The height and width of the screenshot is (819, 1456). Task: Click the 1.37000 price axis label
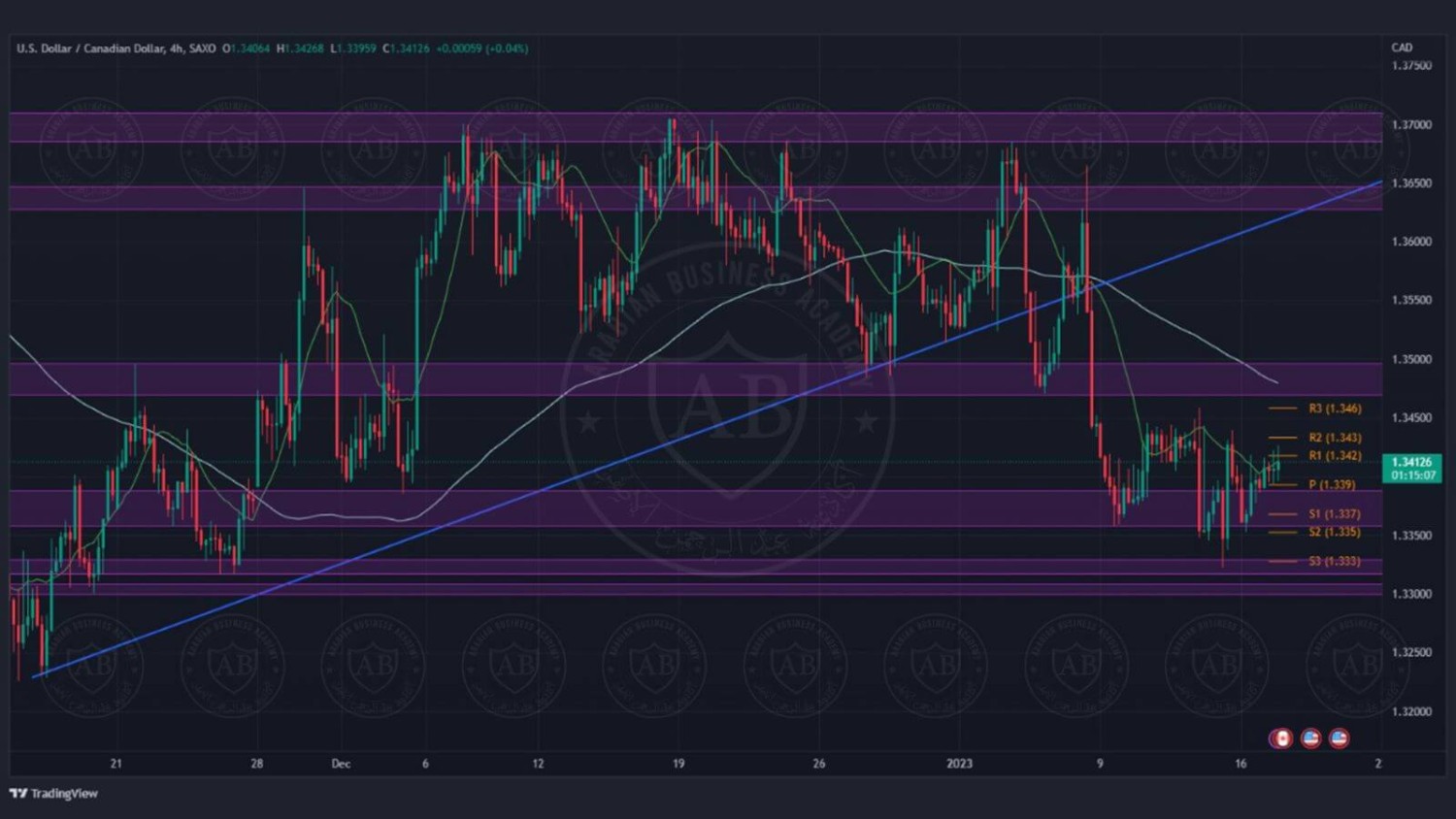[1411, 125]
